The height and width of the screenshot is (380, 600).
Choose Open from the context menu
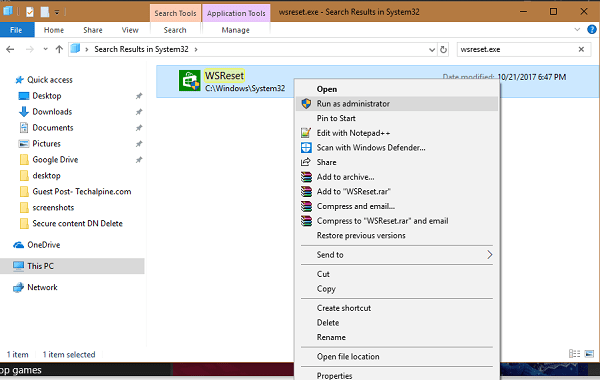397,89
